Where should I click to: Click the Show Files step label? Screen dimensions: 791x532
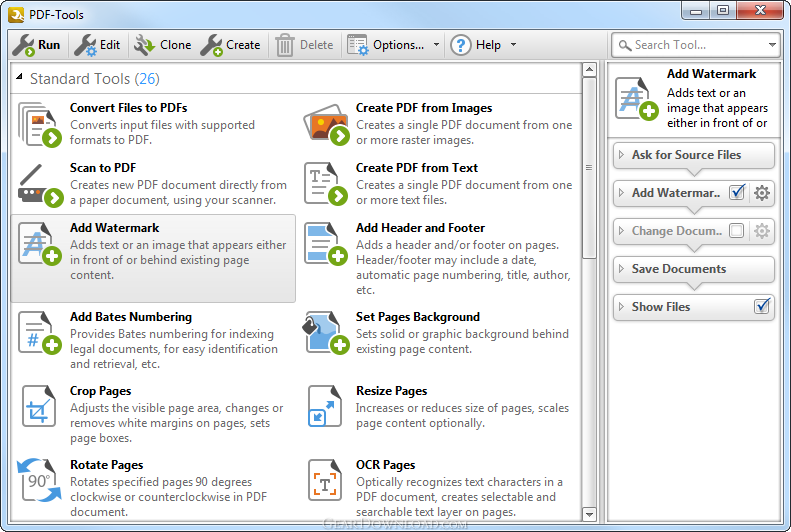(661, 307)
